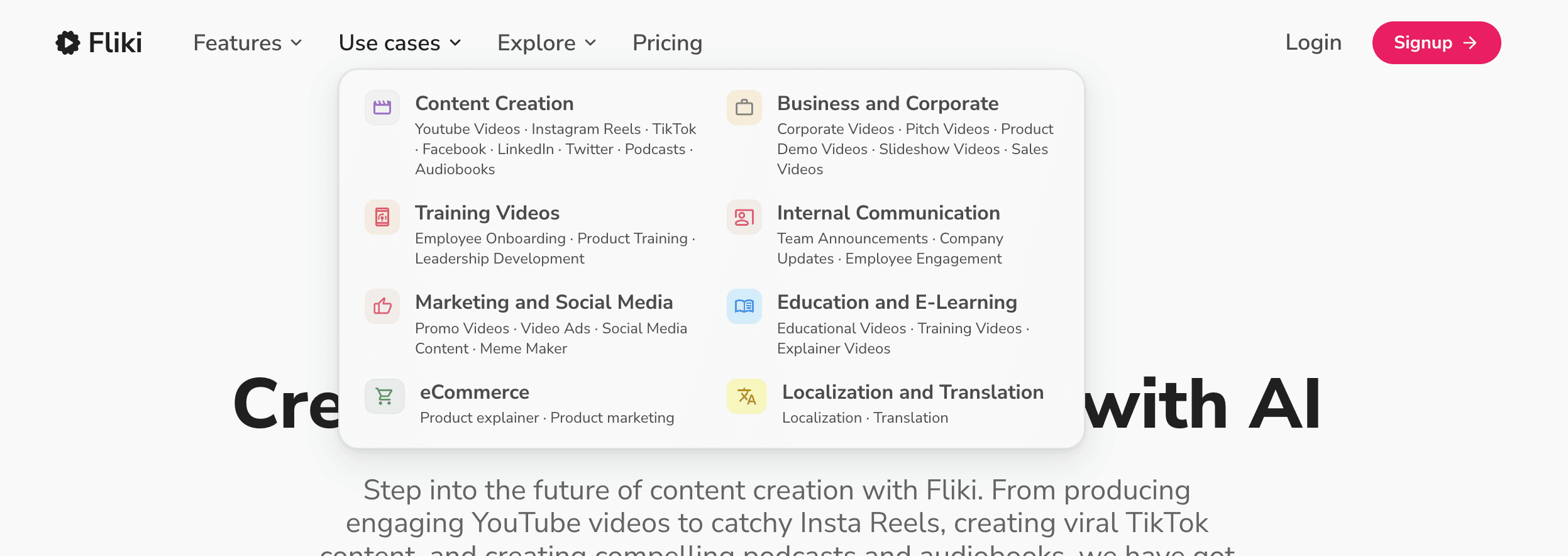1568x556 pixels.
Task: Go to the Pricing page
Action: [x=667, y=43]
